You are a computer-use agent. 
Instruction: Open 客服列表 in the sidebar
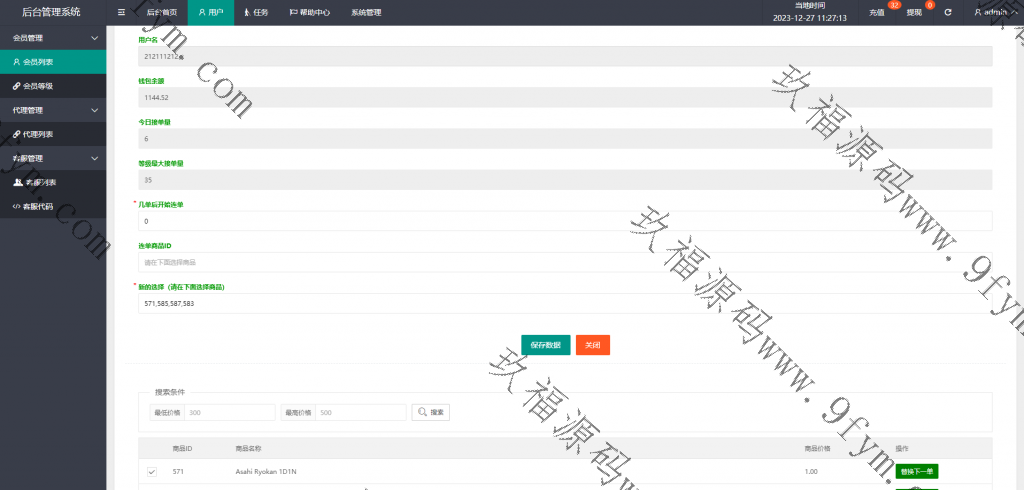(38, 182)
